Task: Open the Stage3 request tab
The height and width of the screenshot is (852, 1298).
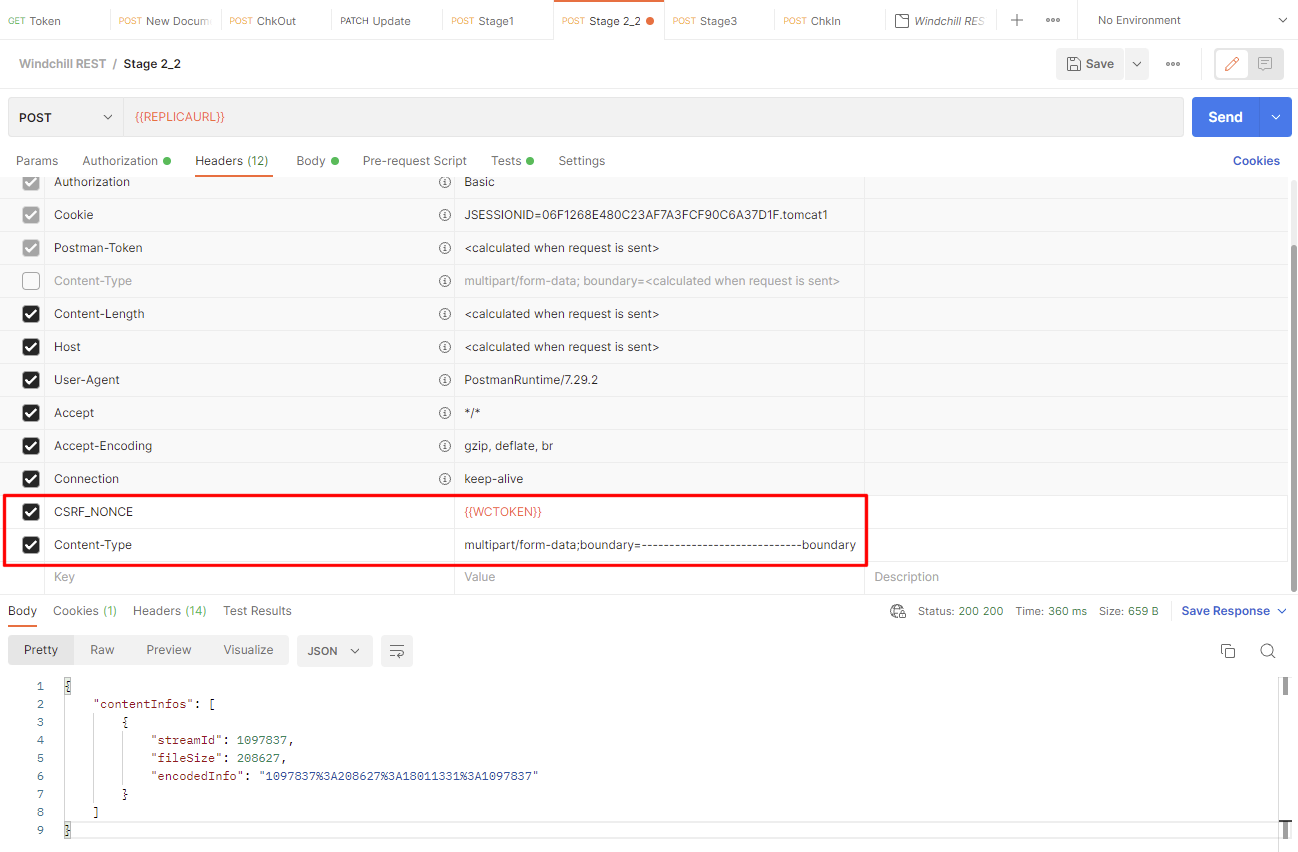Action: pos(717,20)
